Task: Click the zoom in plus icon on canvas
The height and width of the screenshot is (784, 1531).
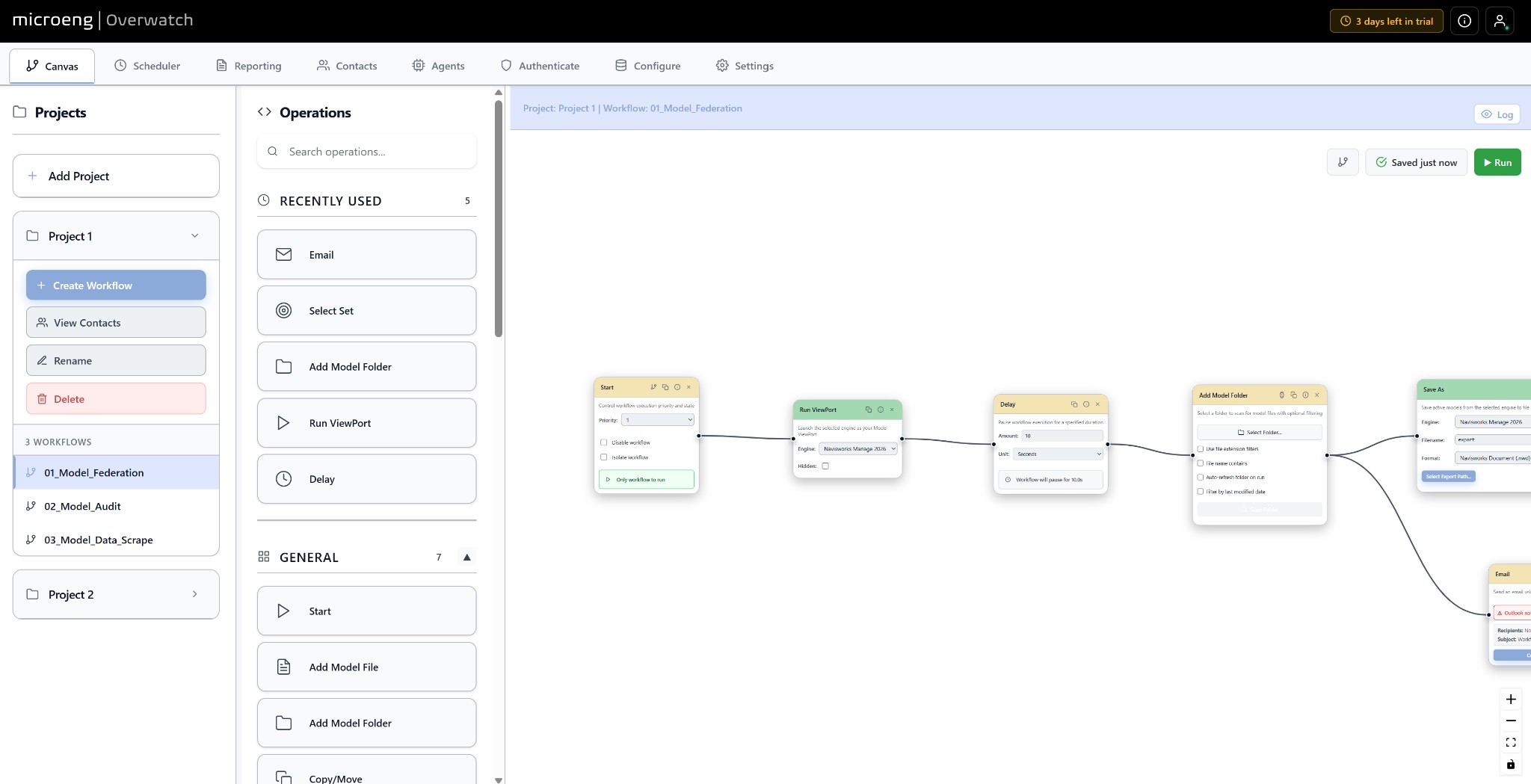Action: [x=1510, y=700]
